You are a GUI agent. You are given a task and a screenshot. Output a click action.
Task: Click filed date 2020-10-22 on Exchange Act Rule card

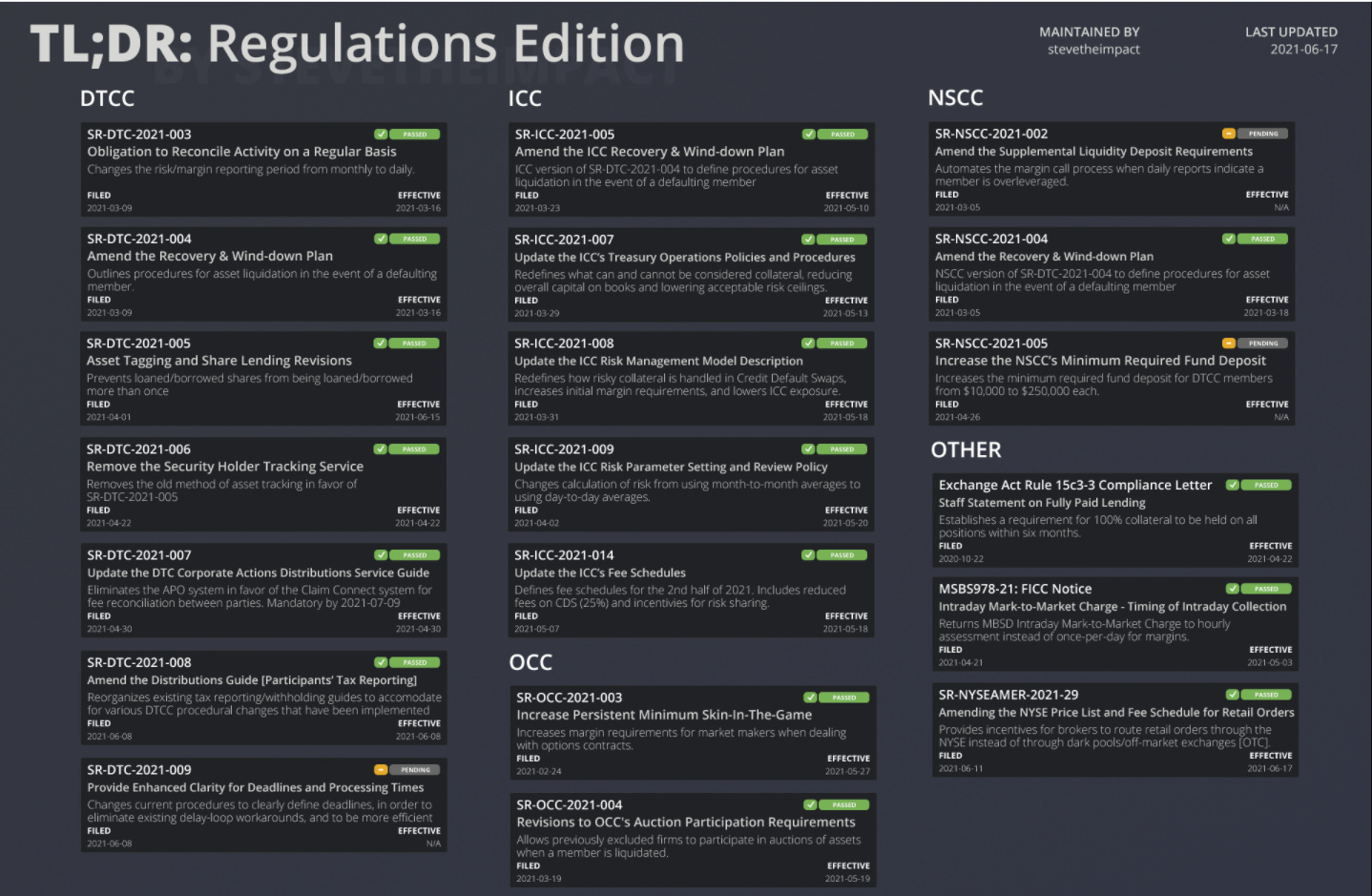[x=961, y=559]
